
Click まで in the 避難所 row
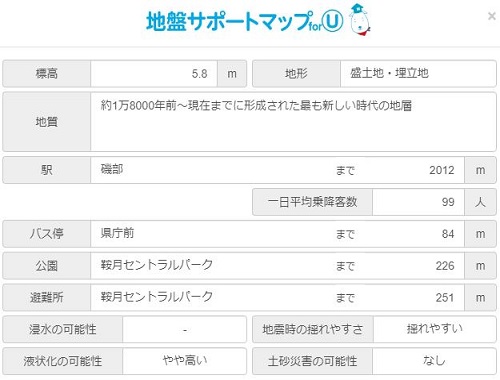pos(345,298)
